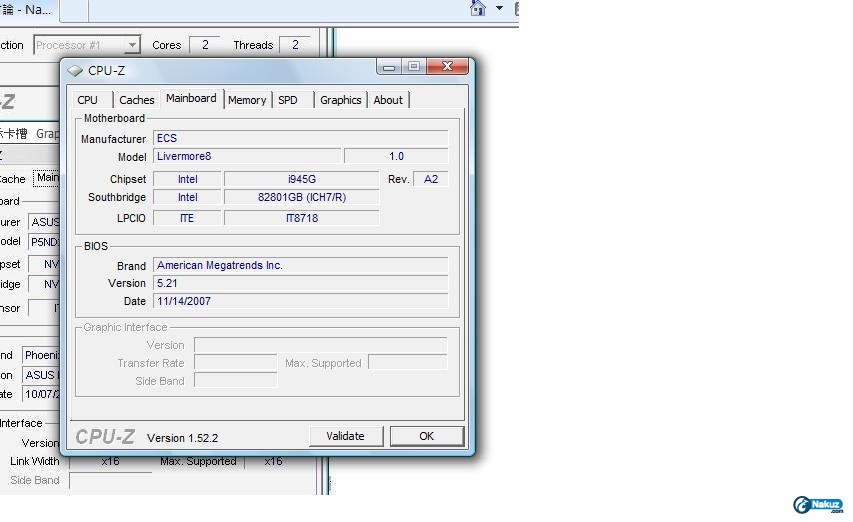Select the Memory tab
The image size is (853, 522).
247,100
